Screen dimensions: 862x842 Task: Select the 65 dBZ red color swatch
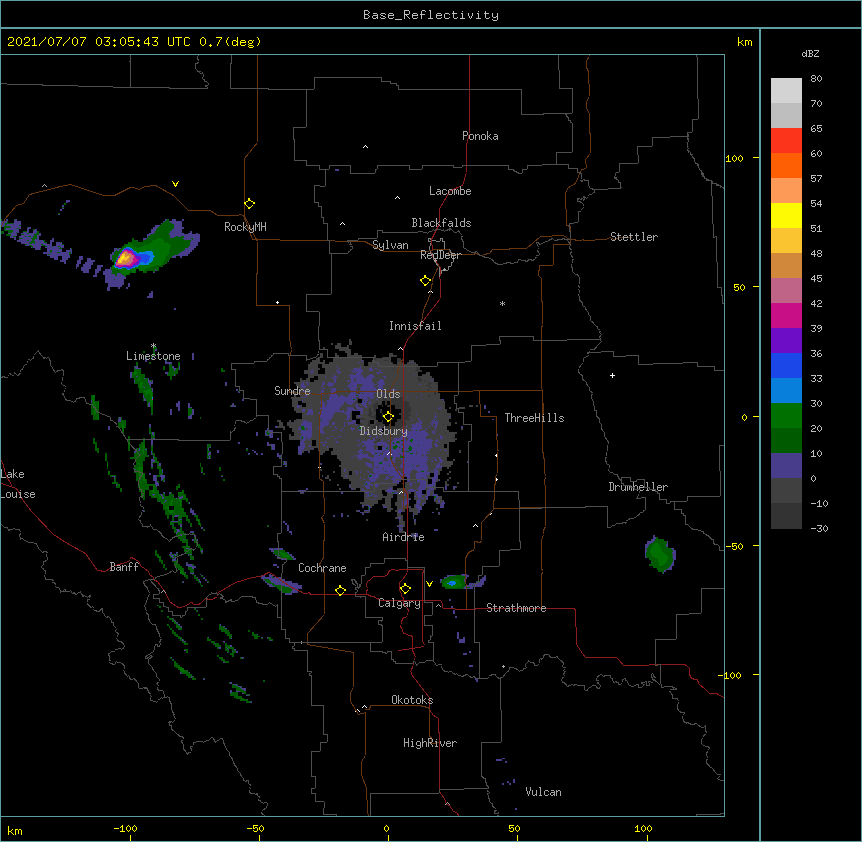pyautogui.click(x=786, y=141)
